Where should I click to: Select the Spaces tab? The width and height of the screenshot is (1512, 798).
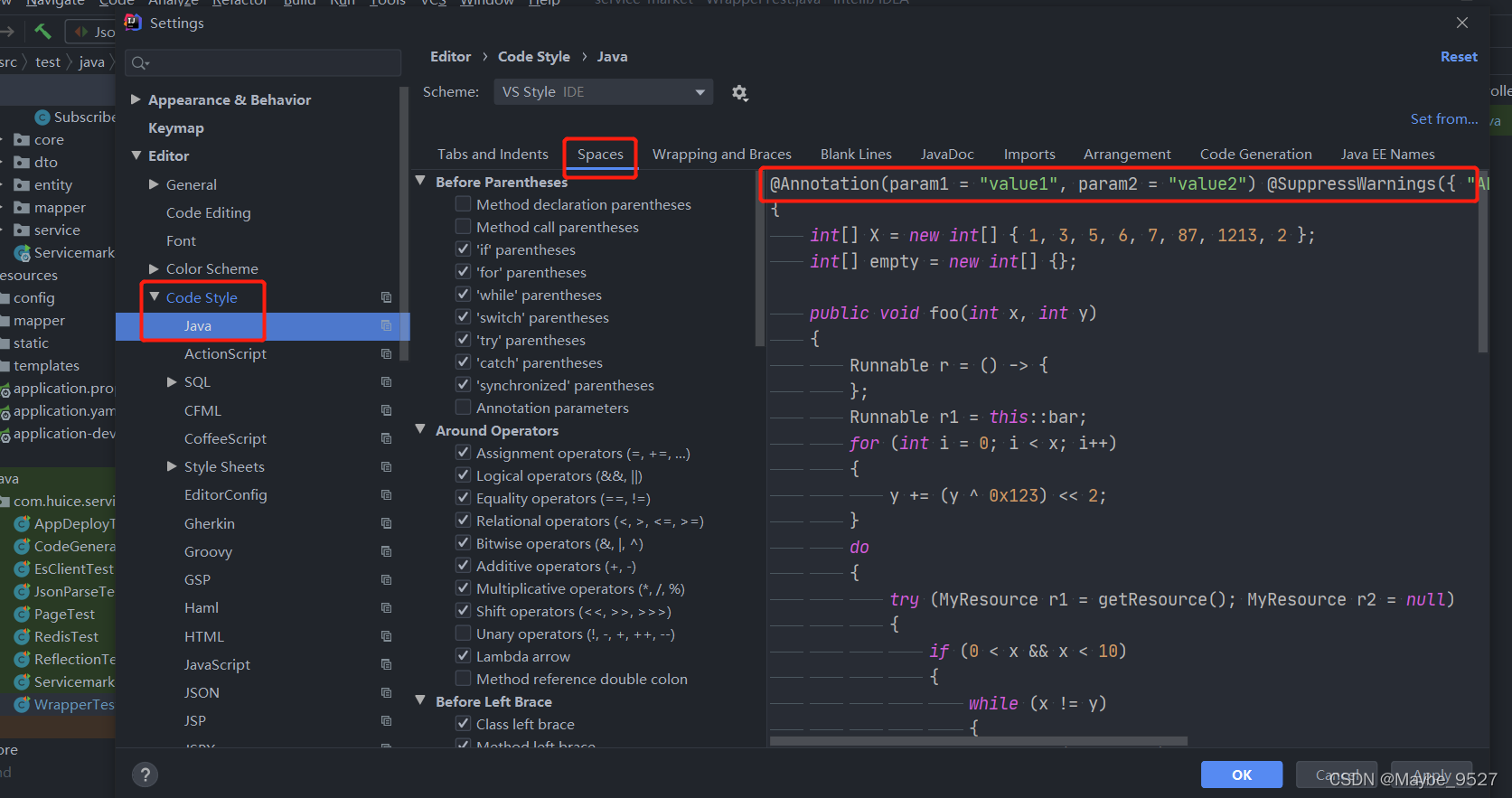600,155
